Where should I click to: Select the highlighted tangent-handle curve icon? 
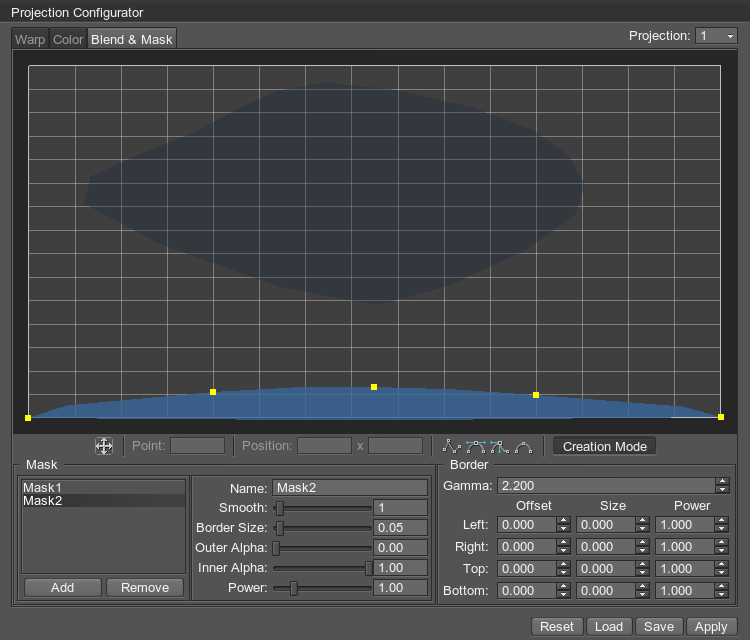click(475, 446)
